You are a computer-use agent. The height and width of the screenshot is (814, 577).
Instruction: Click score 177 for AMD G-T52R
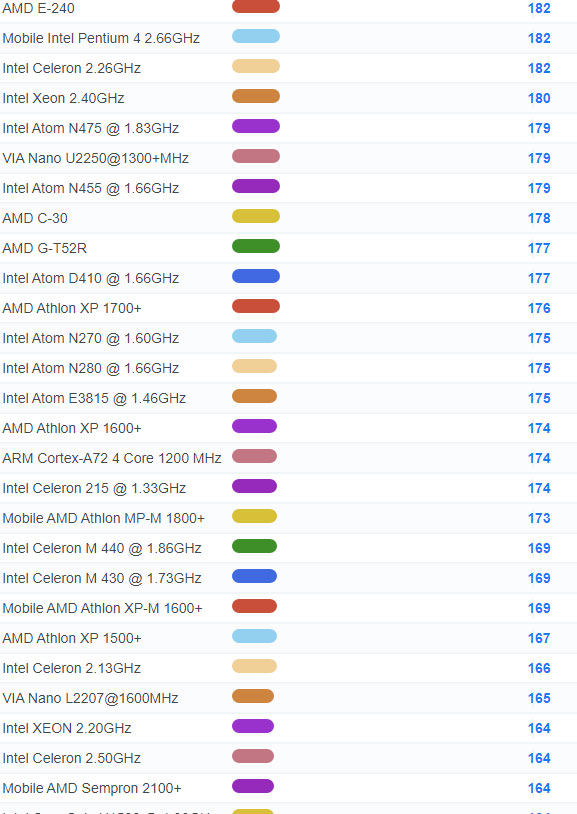(x=539, y=248)
